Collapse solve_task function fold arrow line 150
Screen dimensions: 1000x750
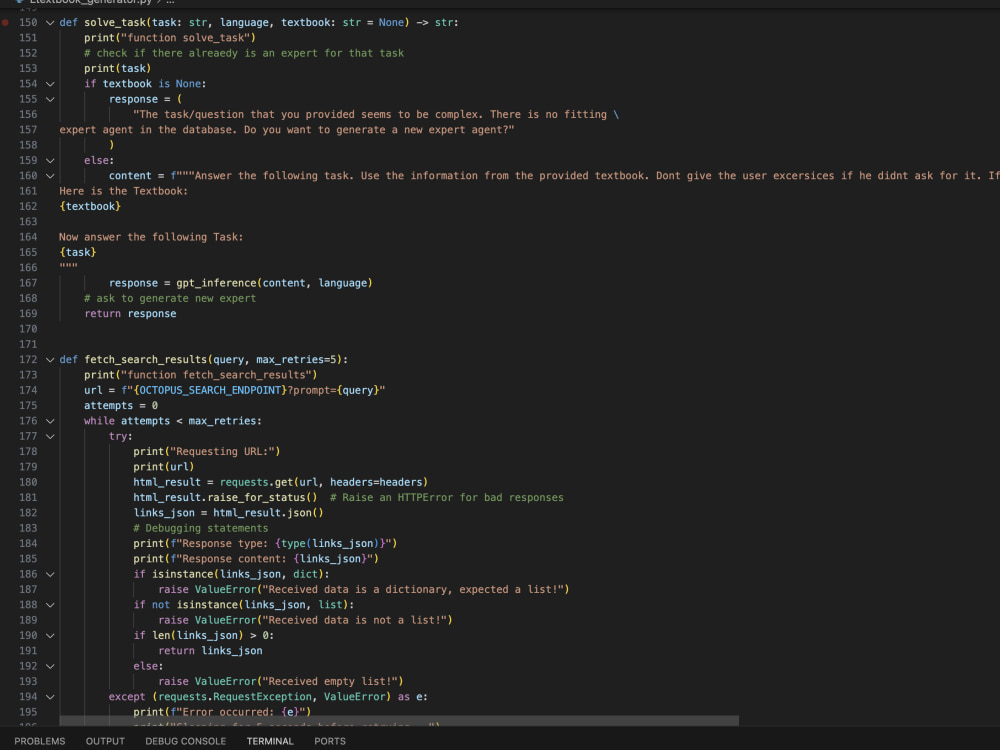pos(50,22)
